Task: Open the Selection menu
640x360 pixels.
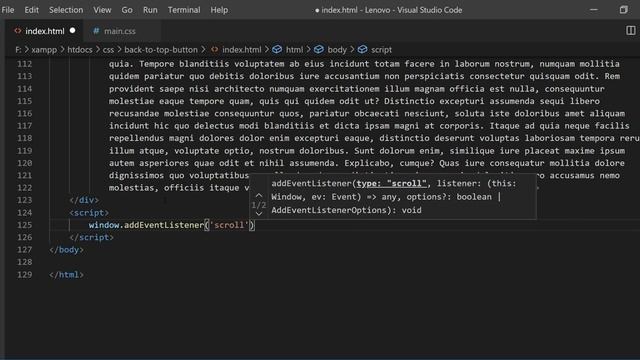Action: tap(66, 10)
